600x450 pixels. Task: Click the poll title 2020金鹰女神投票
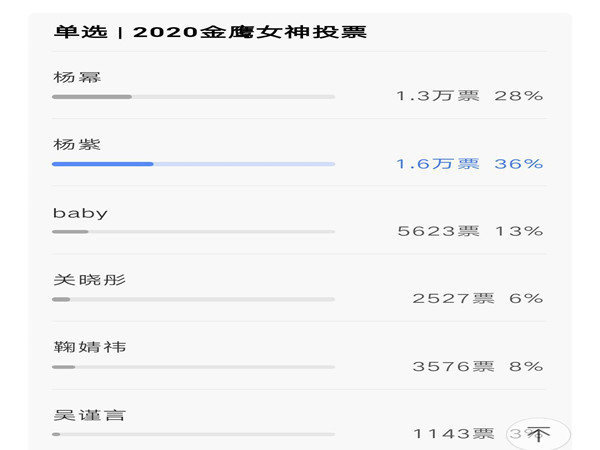(250, 32)
